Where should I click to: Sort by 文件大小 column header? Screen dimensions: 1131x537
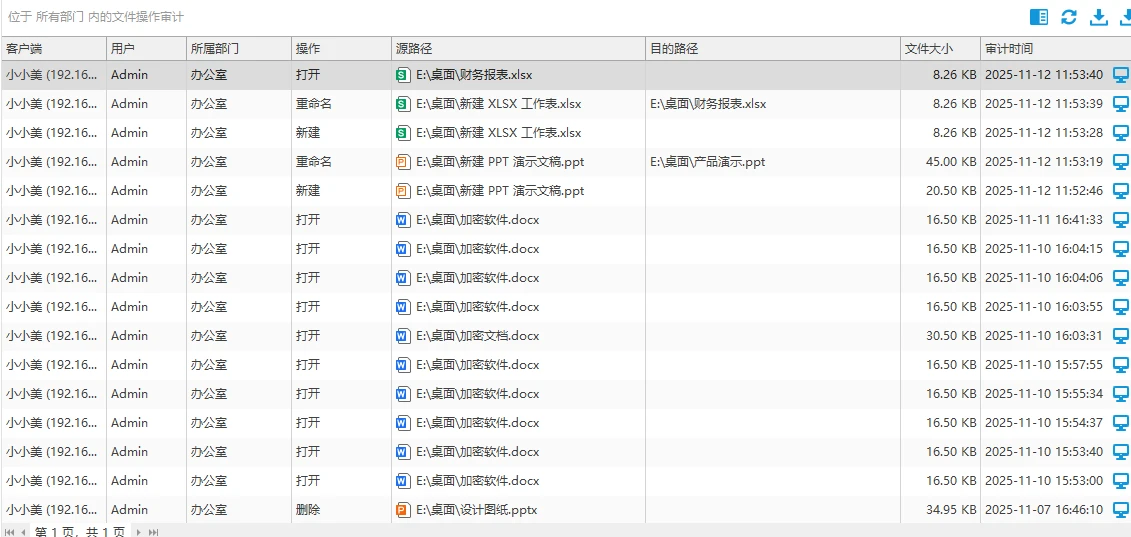[x=940, y=49]
